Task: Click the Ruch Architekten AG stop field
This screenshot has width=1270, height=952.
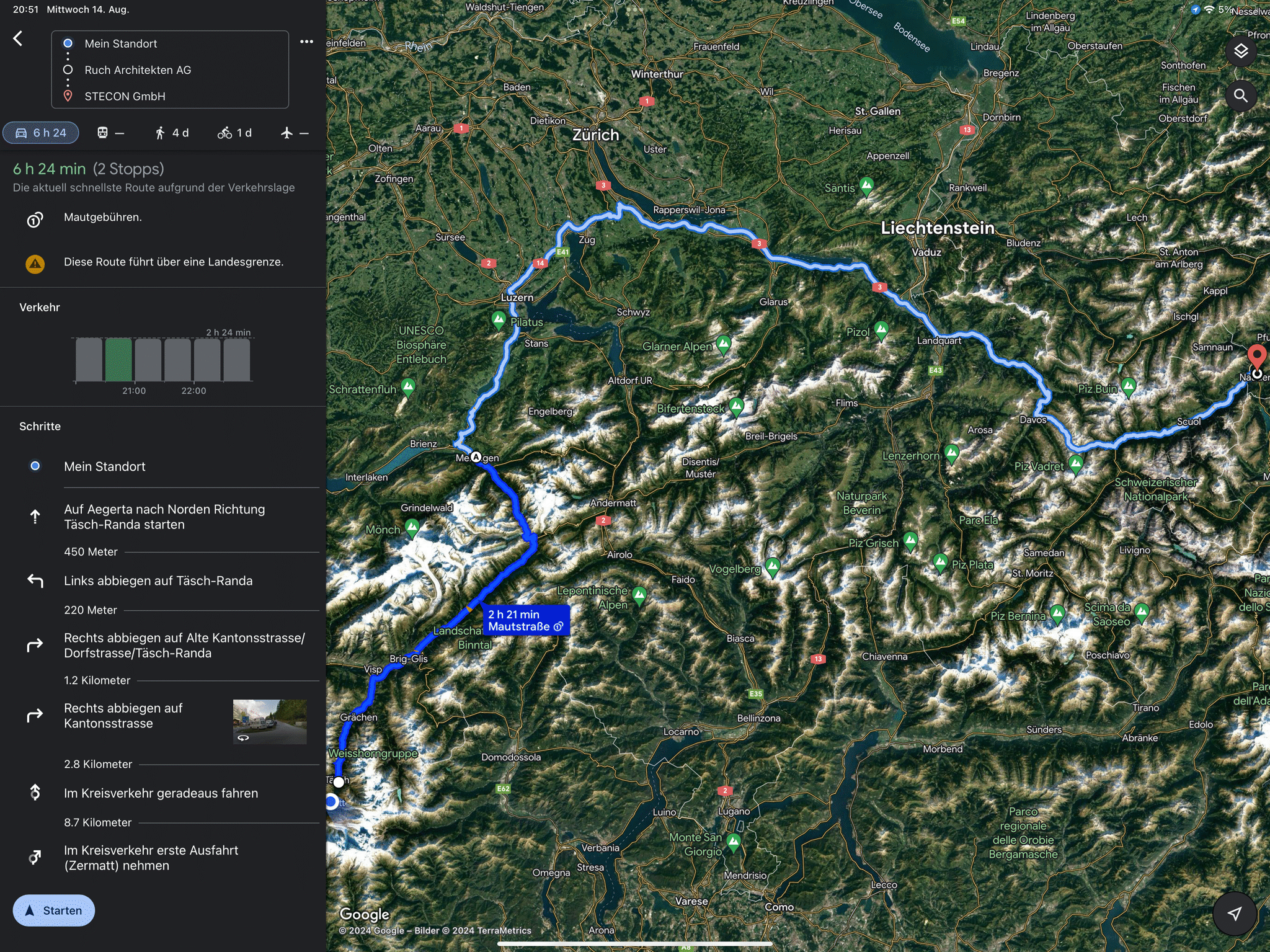Action: pyautogui.click(x=138, y=70)
